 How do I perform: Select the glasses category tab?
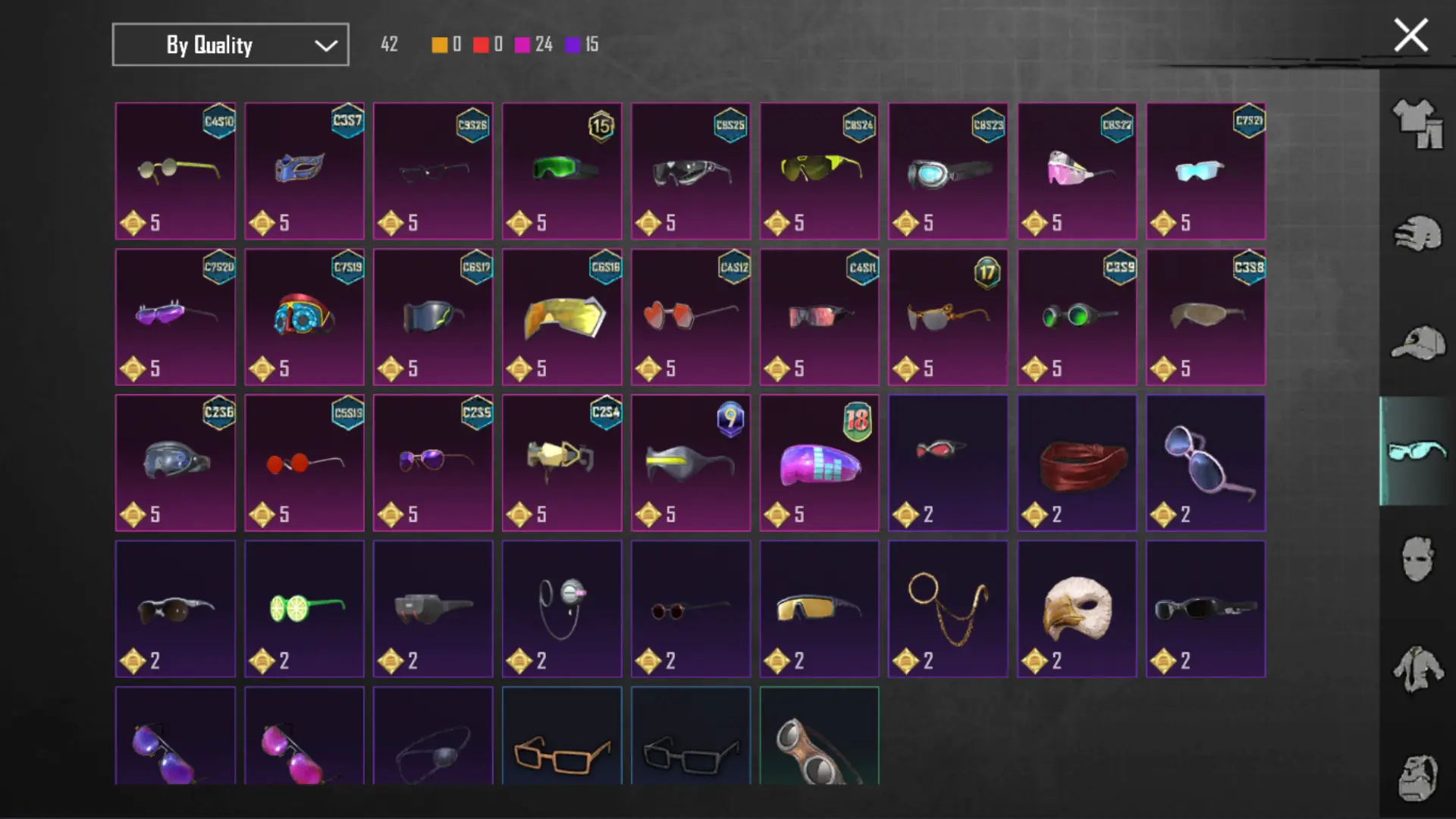(1417, 451)
